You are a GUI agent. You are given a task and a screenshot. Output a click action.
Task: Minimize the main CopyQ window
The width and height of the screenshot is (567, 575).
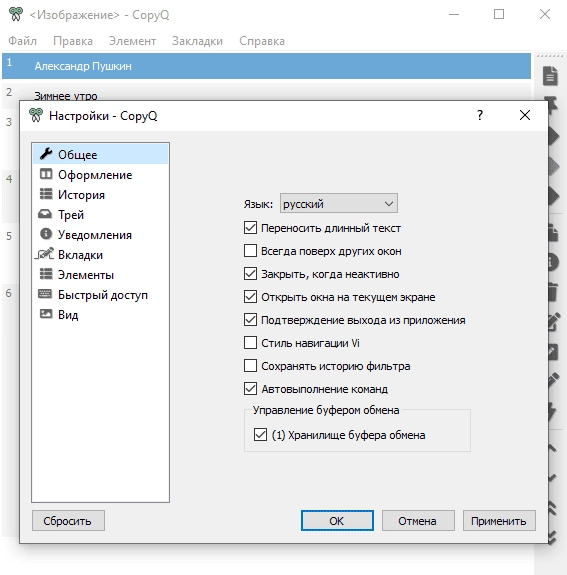[454, 14]
